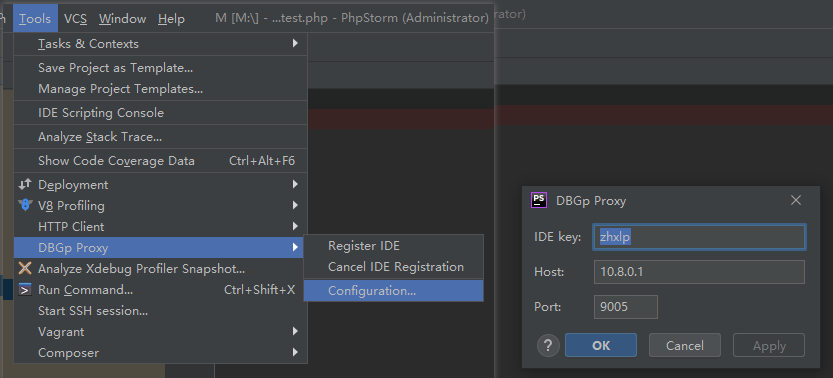Viewport: 833px width, 378px height.
Task: Click the "IDE key:" label
Action: [x=557, y=237]
